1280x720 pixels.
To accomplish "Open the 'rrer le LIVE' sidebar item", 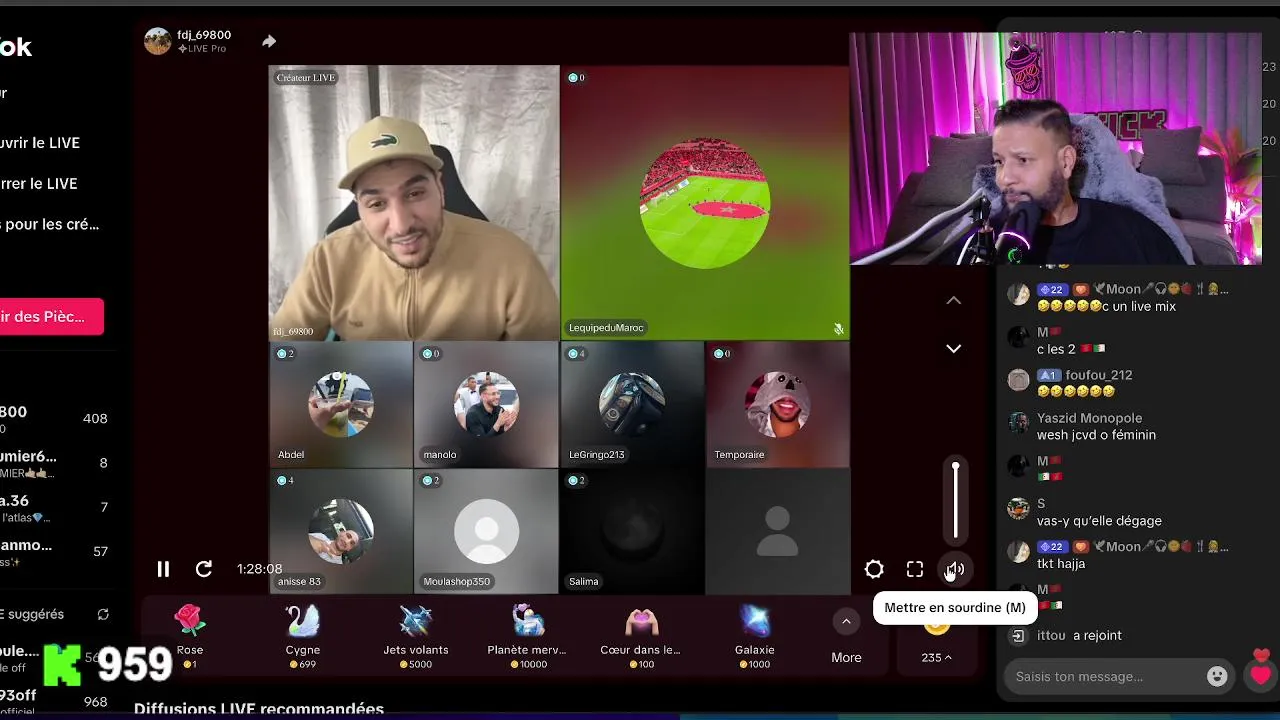I will click(38, 184).
